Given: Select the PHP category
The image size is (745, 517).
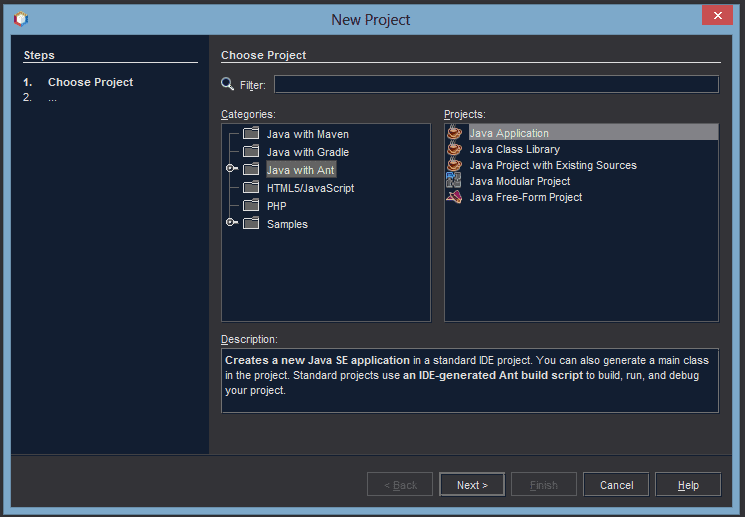Looking at the screenshot, I should tap(277, 206).
